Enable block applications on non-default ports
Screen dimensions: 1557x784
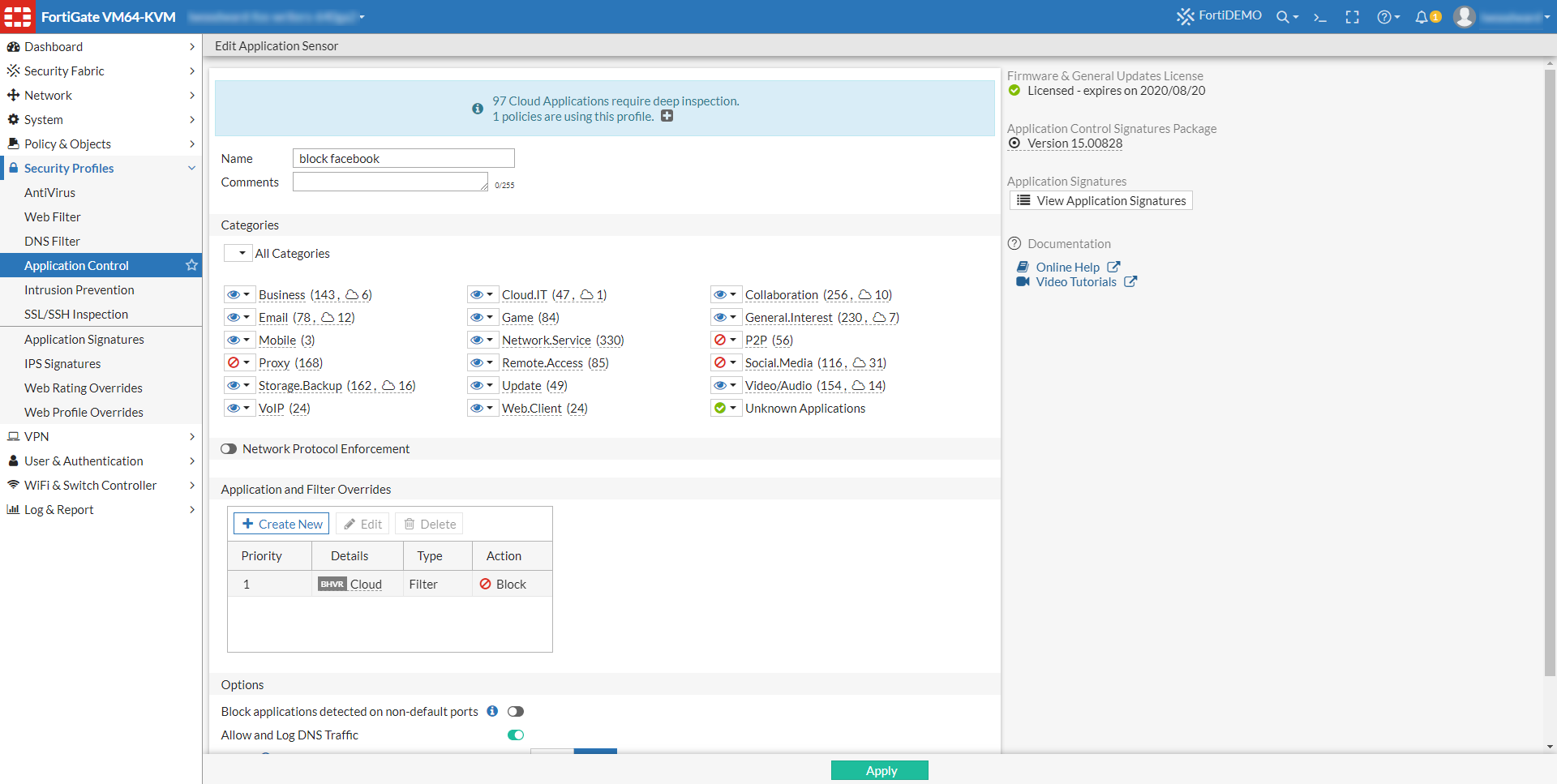coord(516,711)
